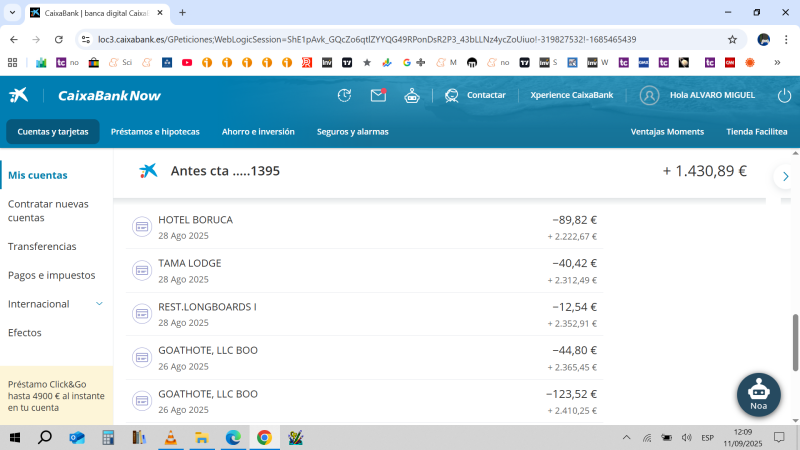Click the vertical page scrollbar thumb
800x450 pixels.
point(795,343)
